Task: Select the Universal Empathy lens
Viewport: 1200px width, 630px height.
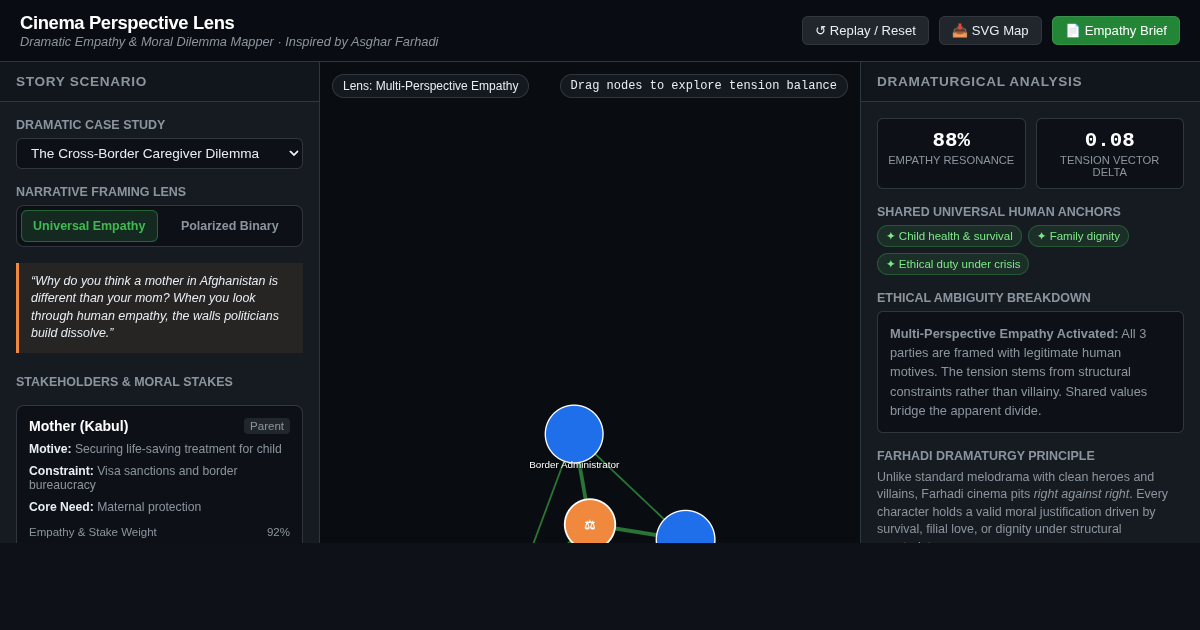Action: [89, 226]
